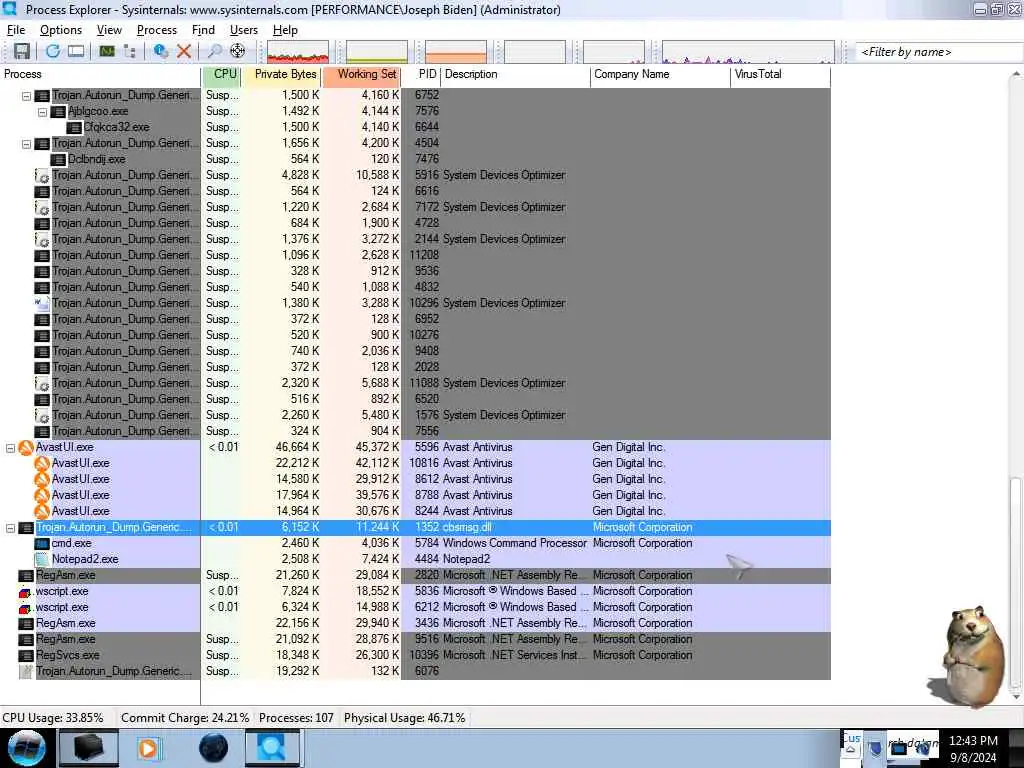This screenshot has width=1024, height=768.
Task: Collapse the selected Trojan process PID 1352
Action: pyautogui.click(x=10, y=528)
